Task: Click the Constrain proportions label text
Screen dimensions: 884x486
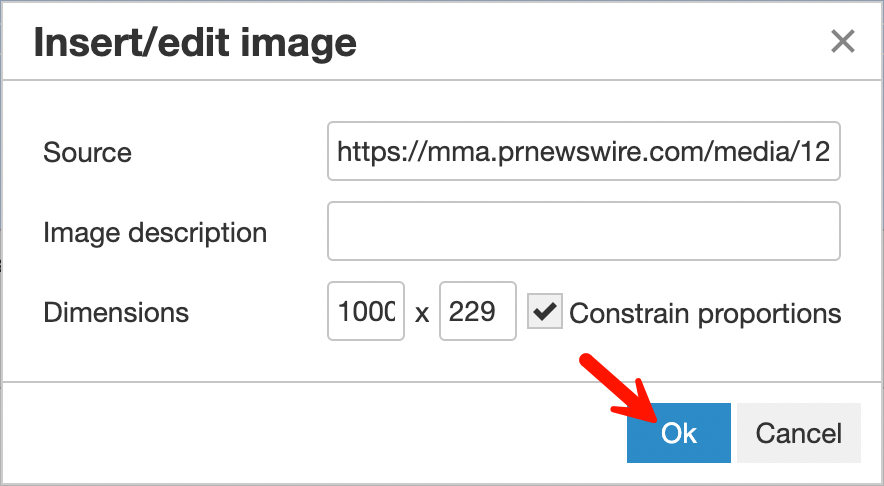Action: tap(705, 313)
